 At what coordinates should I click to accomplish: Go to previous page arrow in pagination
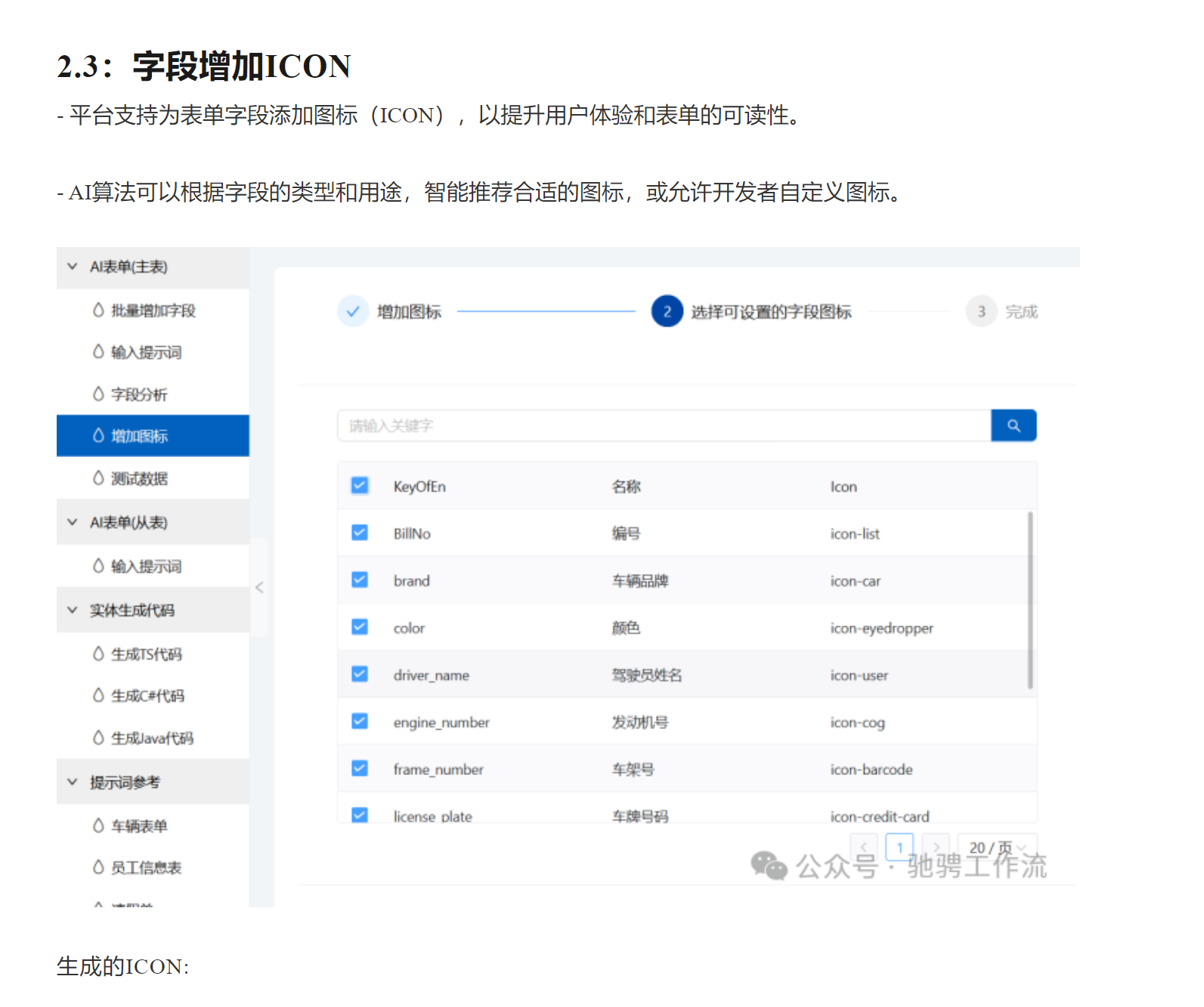(864, 847)
